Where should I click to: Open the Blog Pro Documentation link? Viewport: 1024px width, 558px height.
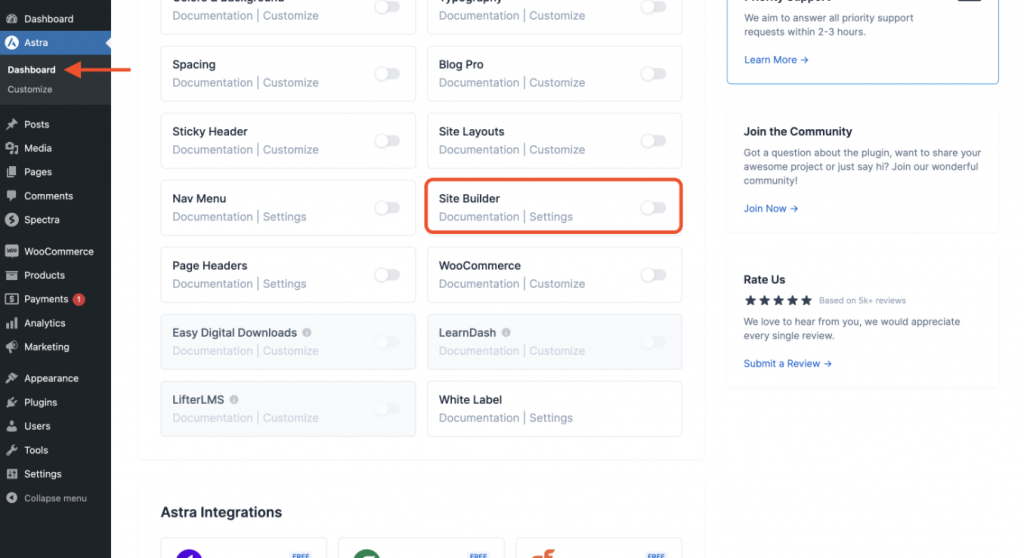479,83
